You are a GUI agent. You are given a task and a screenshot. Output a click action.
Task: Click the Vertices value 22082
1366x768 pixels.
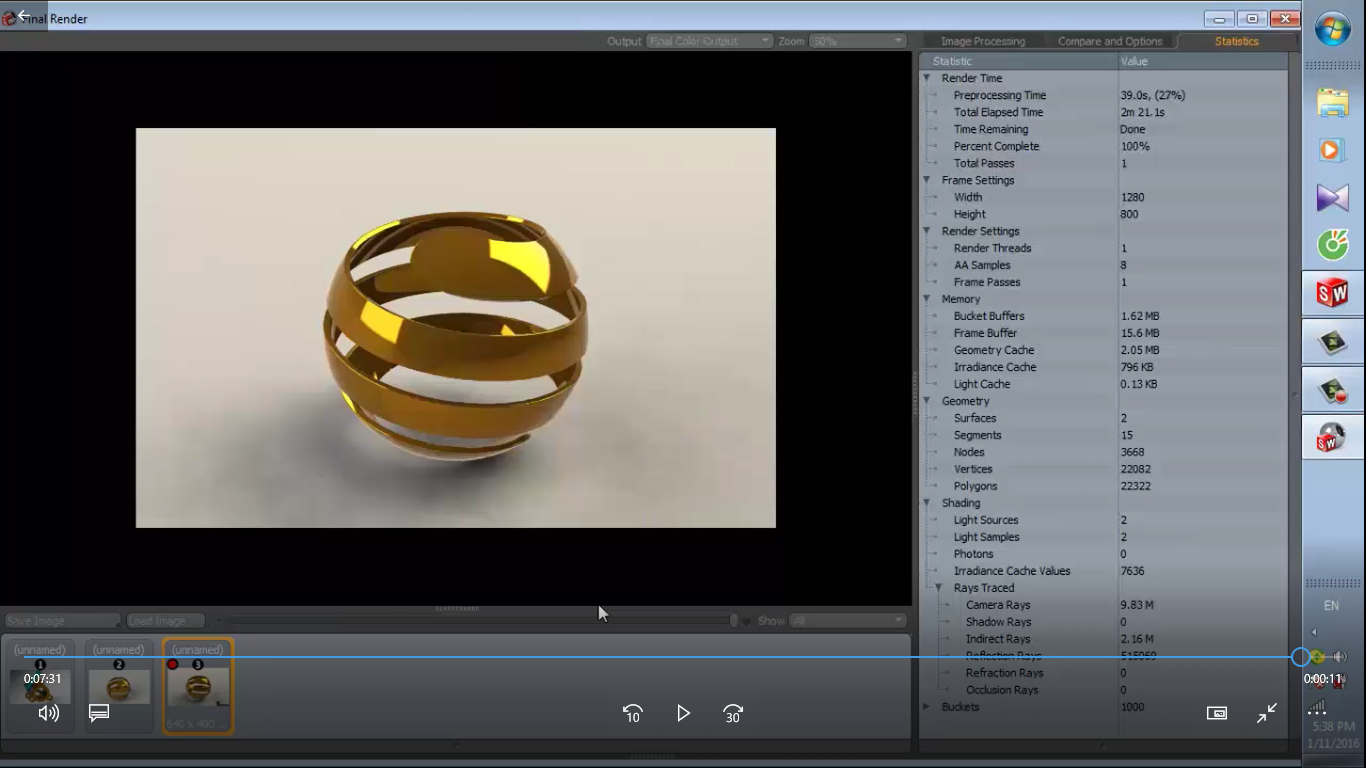1135,469
